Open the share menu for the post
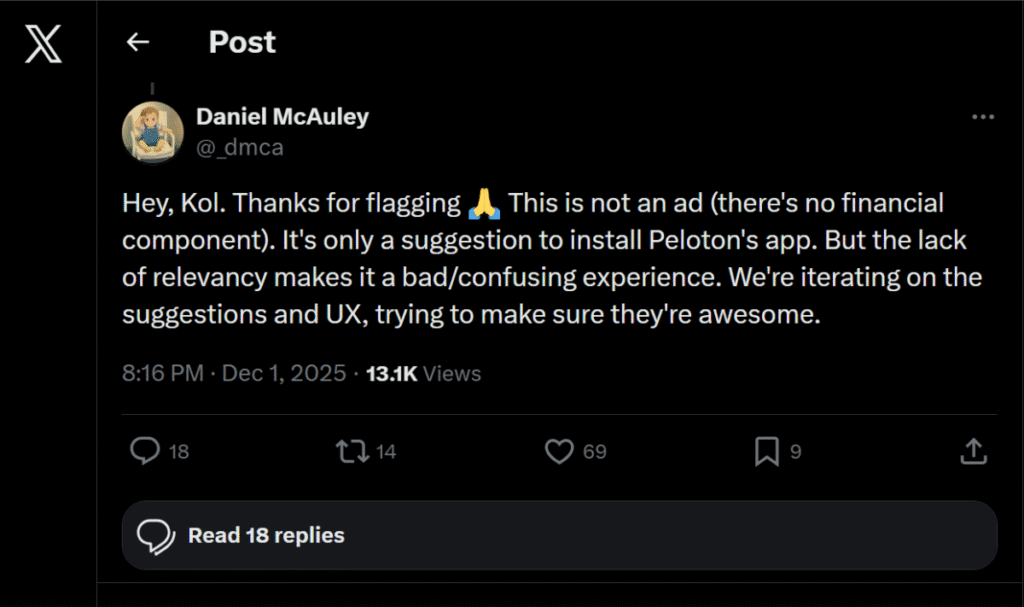1024x607 pixels. click(x=975, y=451)
